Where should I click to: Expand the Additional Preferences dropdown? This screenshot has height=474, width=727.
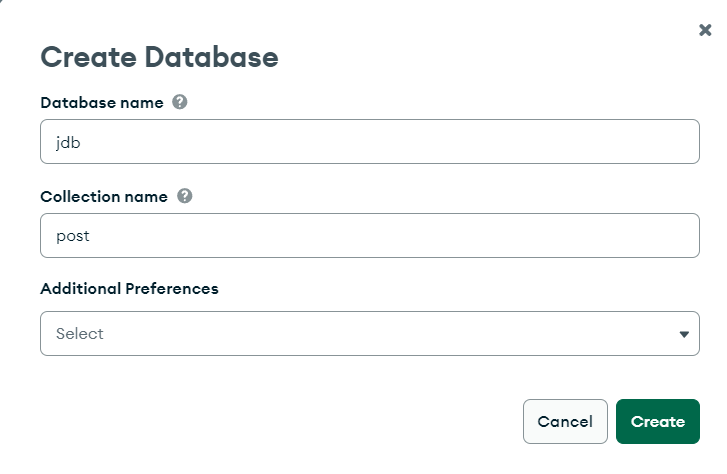tap(370, 333)
